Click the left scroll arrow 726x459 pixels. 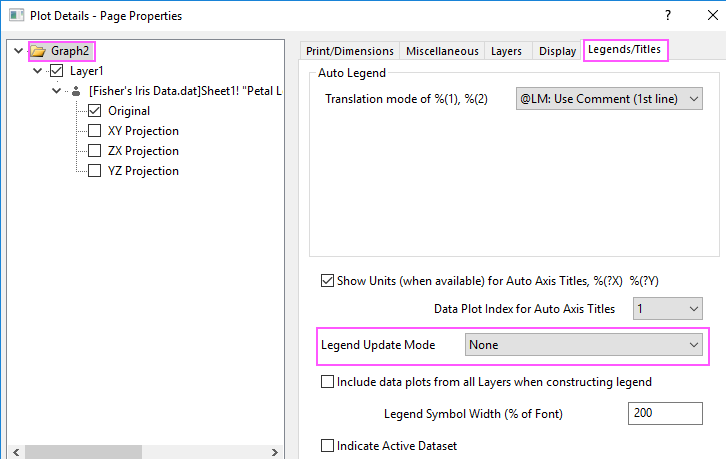pyautogui.click(x=16, y=452)
